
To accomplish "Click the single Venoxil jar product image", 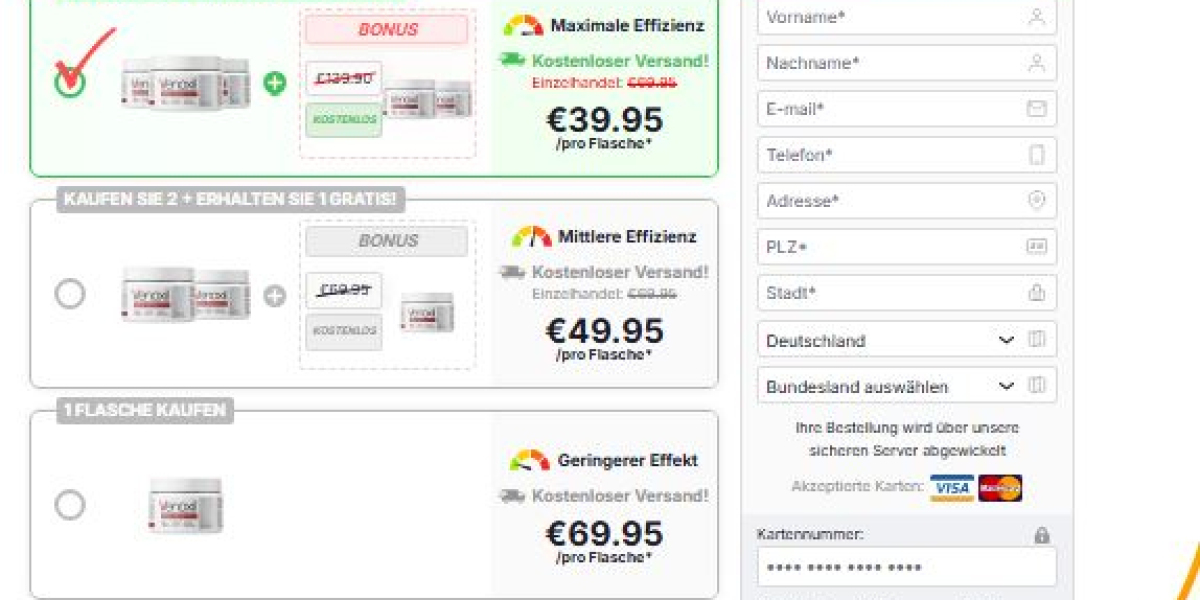I will click(x=186, y=505).
